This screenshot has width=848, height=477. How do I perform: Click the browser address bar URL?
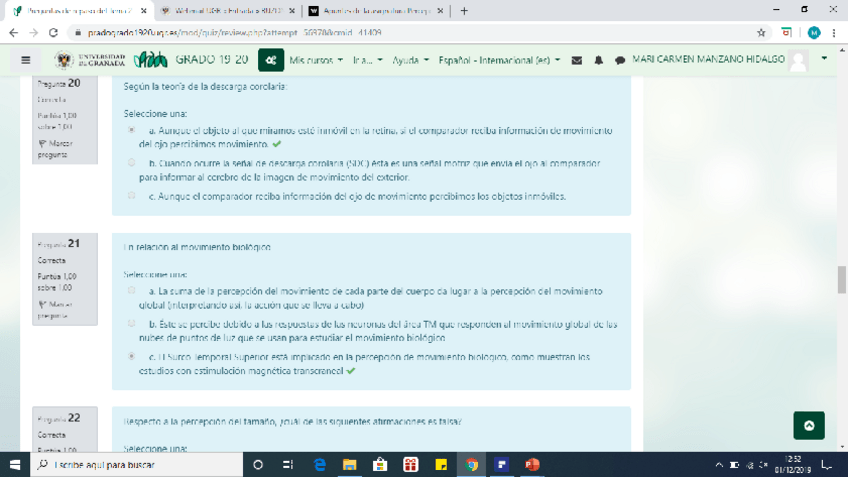click(x=235, y=33)
